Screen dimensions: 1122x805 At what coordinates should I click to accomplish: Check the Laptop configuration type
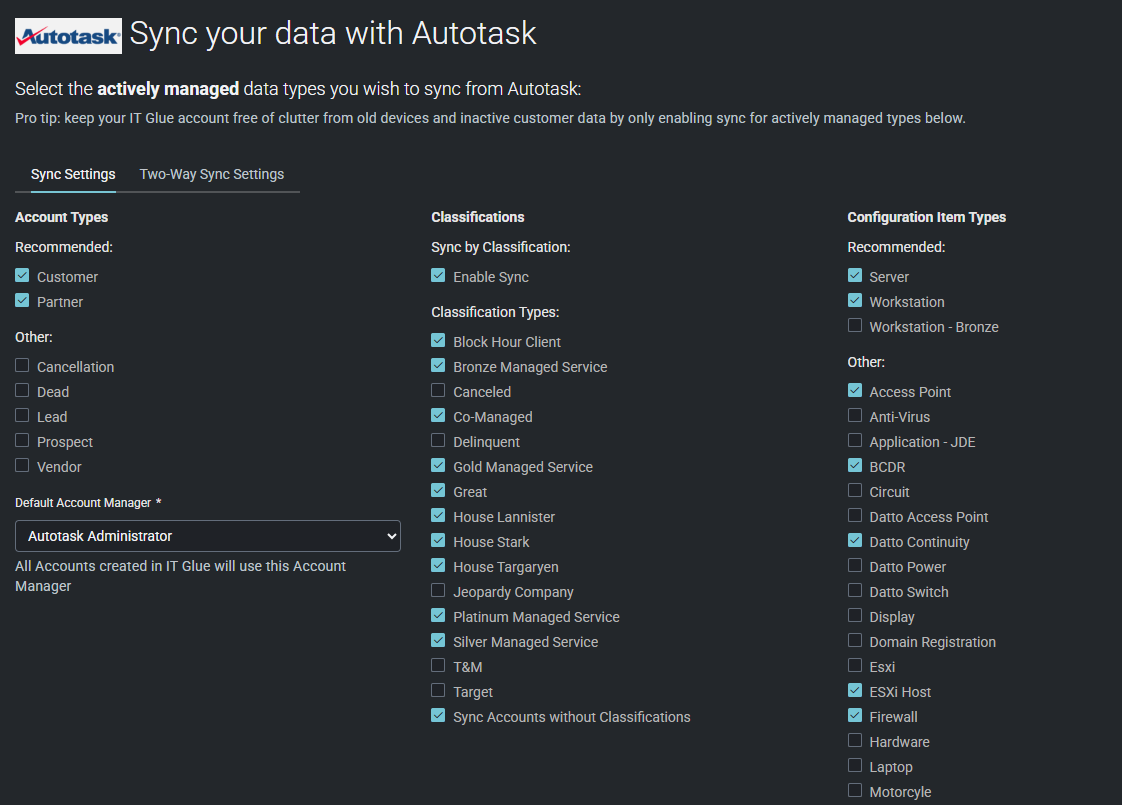pyautogui.click(x=855, y=766)
